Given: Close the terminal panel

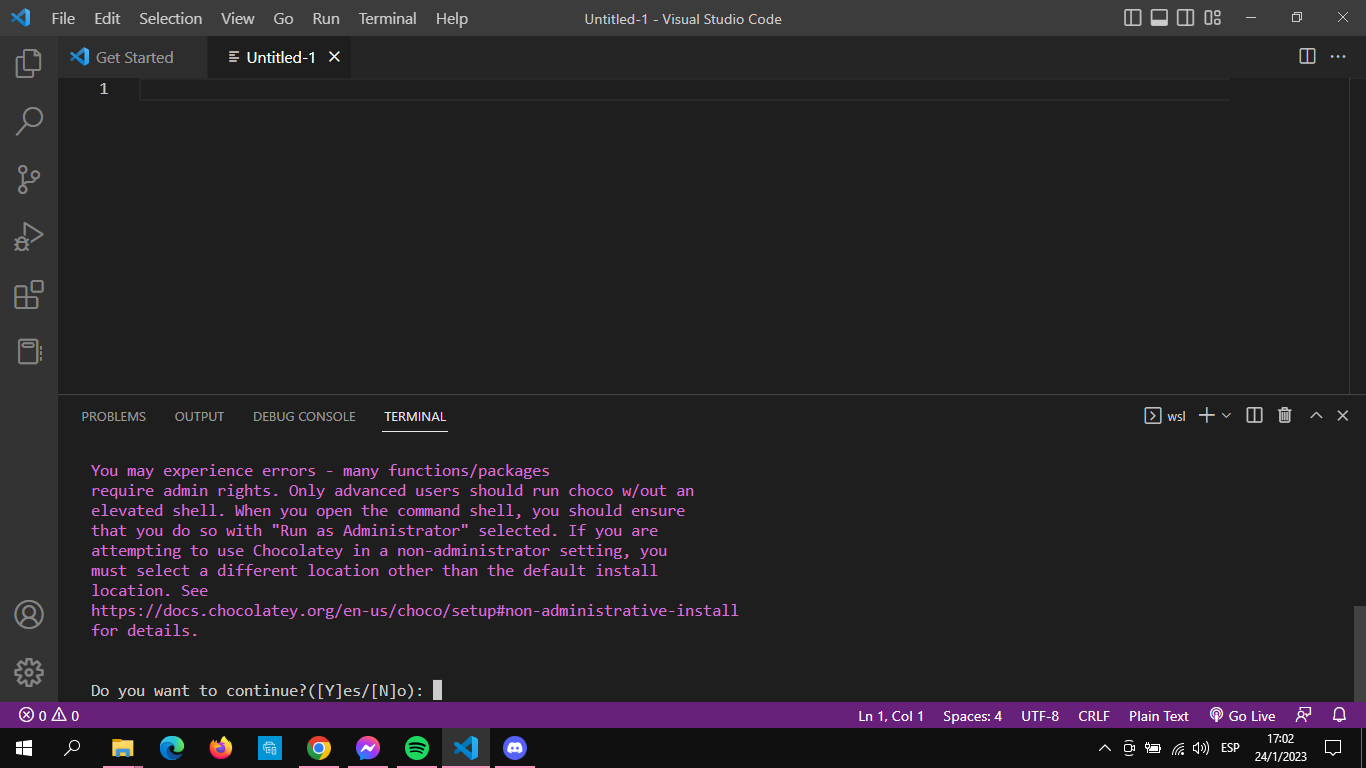Looking at the screenshot, I should 1343,415.
